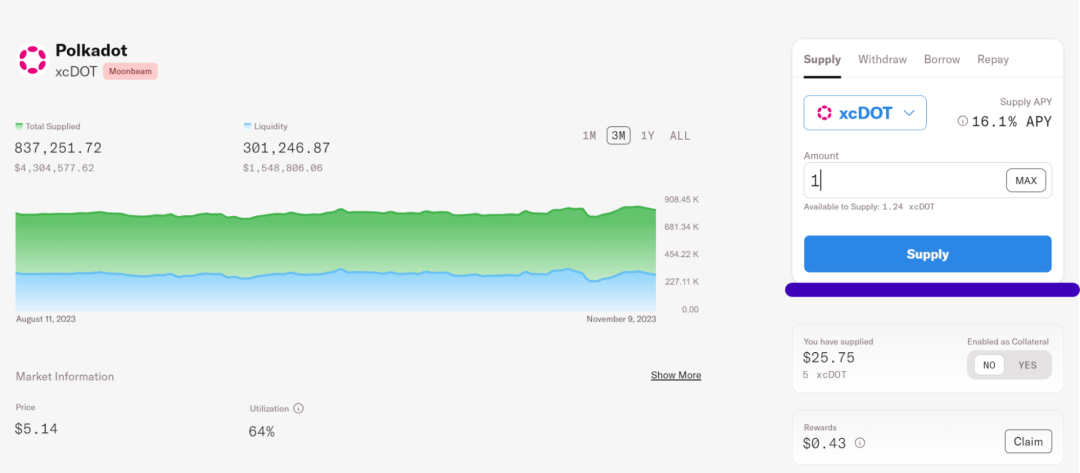This screenshot has height=473, width=1080.
Task: Switch to the Repay tab
Action: [x=993, y=59]
